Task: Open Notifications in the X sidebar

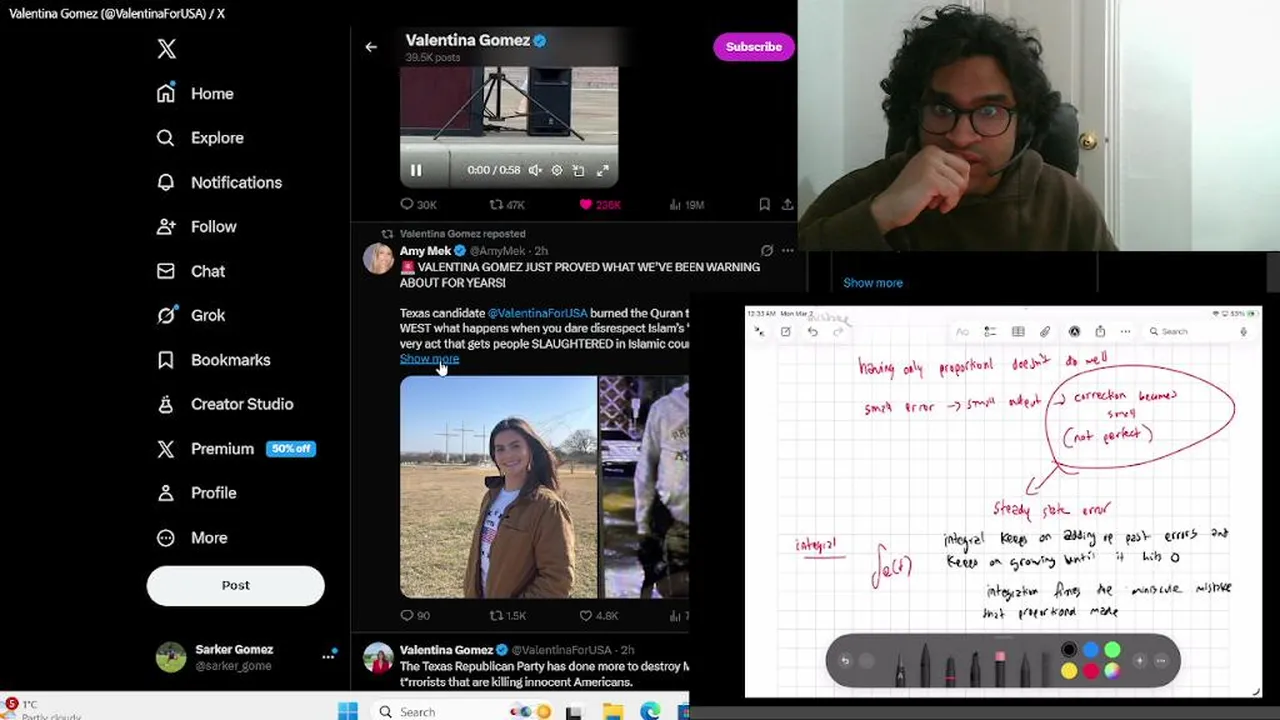Action: click(x=219, y=182)
